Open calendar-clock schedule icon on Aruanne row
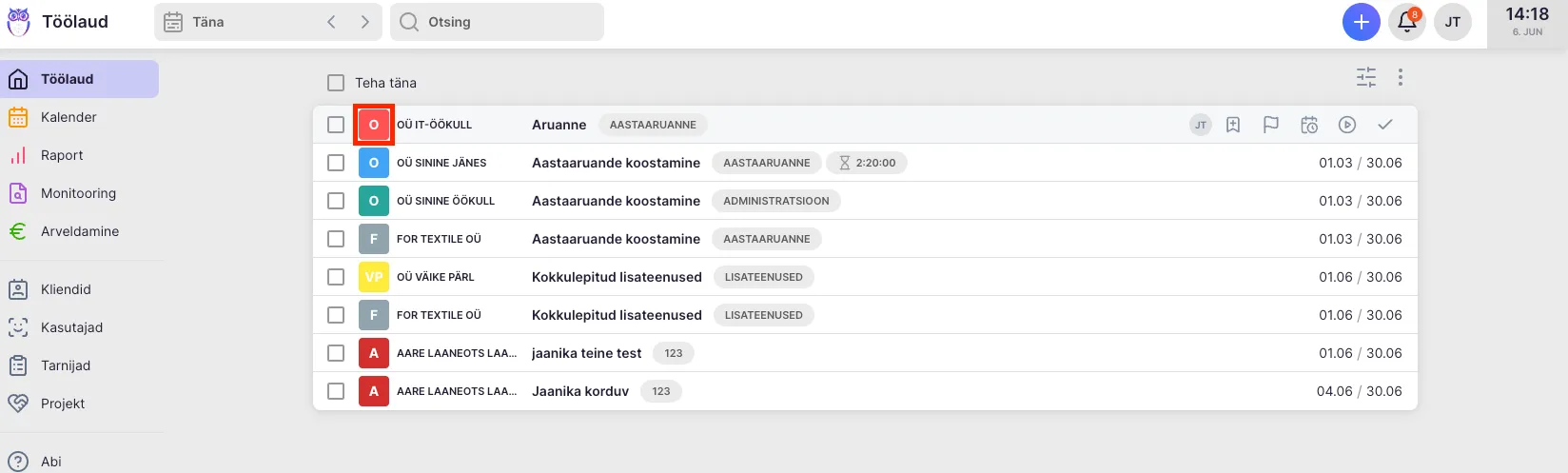Viewport: 1568px width, 473px height. pos(1309,125)
